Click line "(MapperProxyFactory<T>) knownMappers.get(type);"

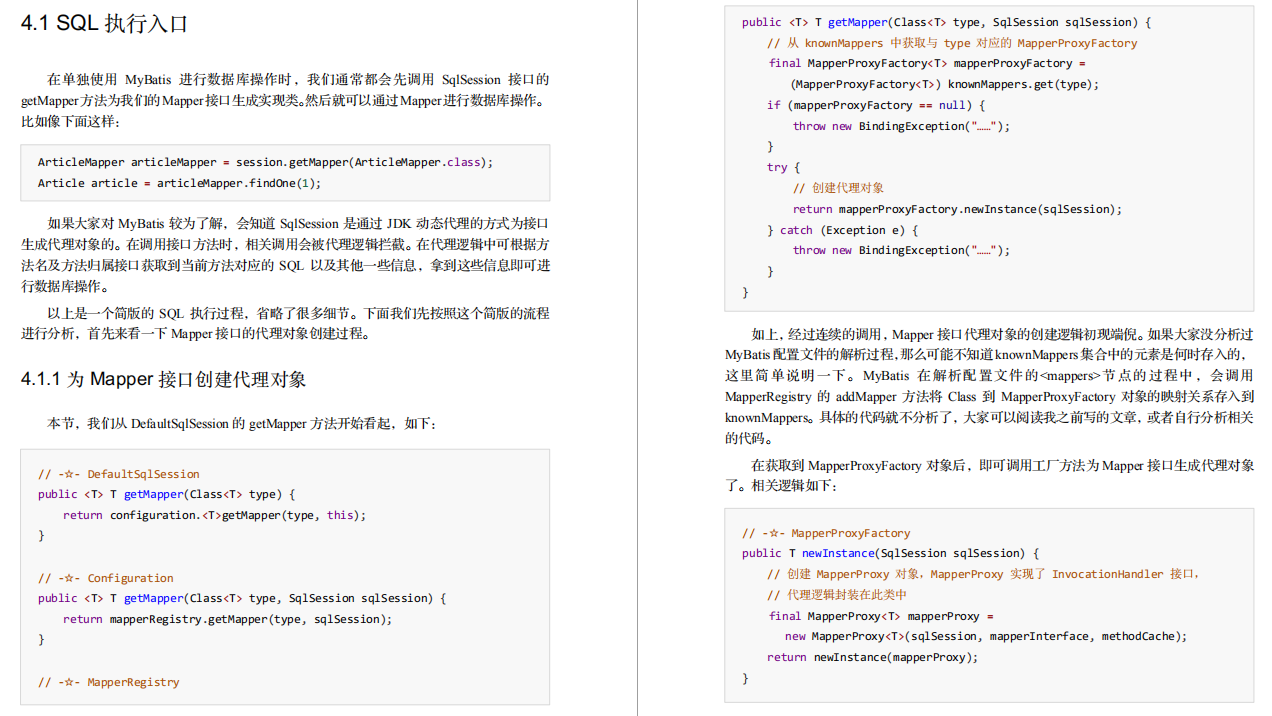pos(945,84)
